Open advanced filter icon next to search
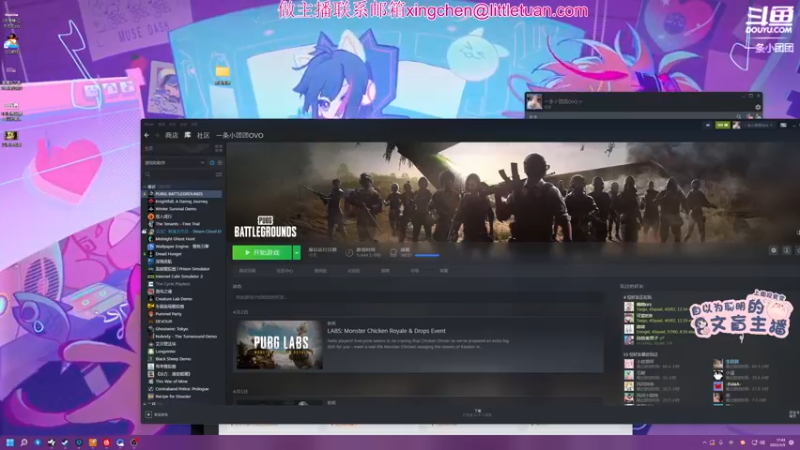 click(x=219, y=174)
